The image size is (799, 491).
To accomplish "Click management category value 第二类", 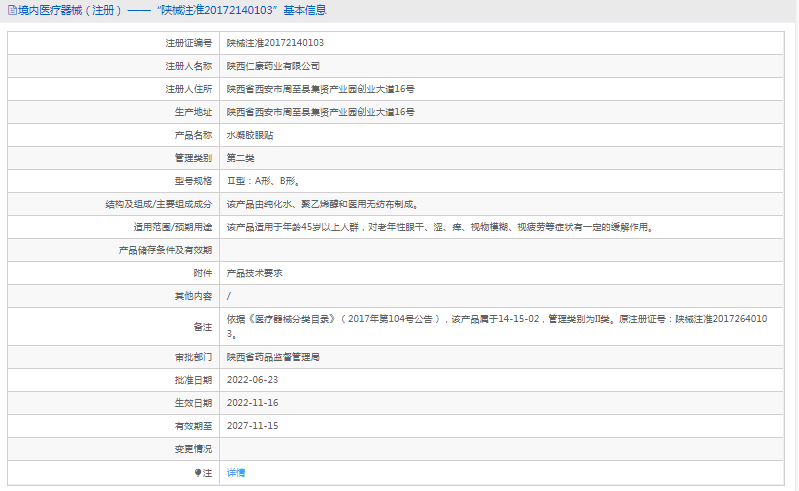I will [241, 158].
